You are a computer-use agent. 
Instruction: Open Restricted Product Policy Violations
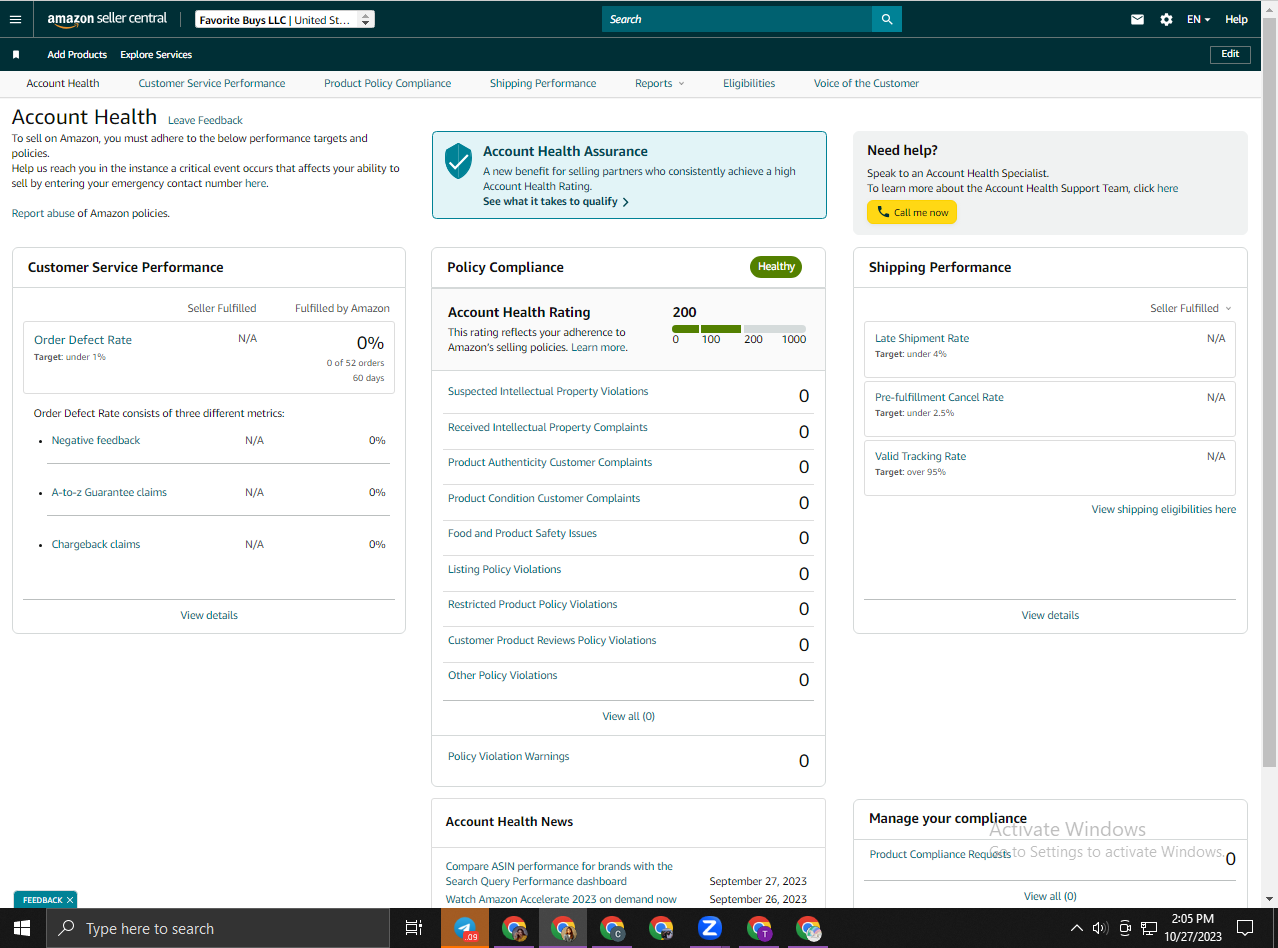(x=533, y=605)
